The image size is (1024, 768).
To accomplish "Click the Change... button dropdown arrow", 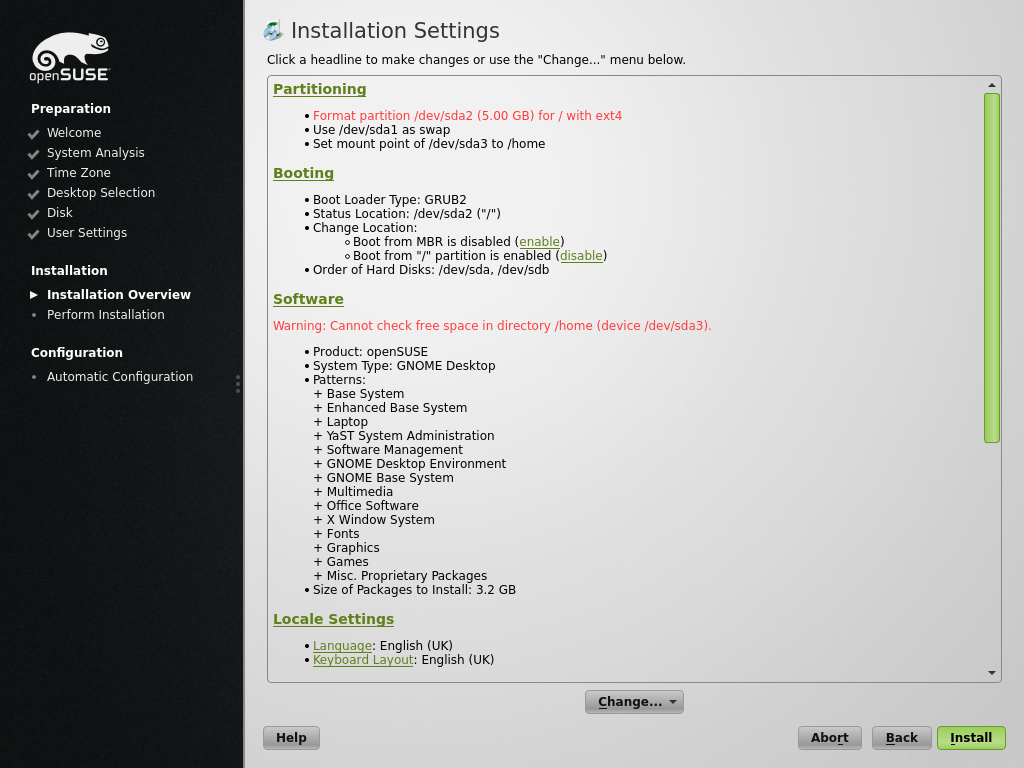I will [x=673, y=702].
